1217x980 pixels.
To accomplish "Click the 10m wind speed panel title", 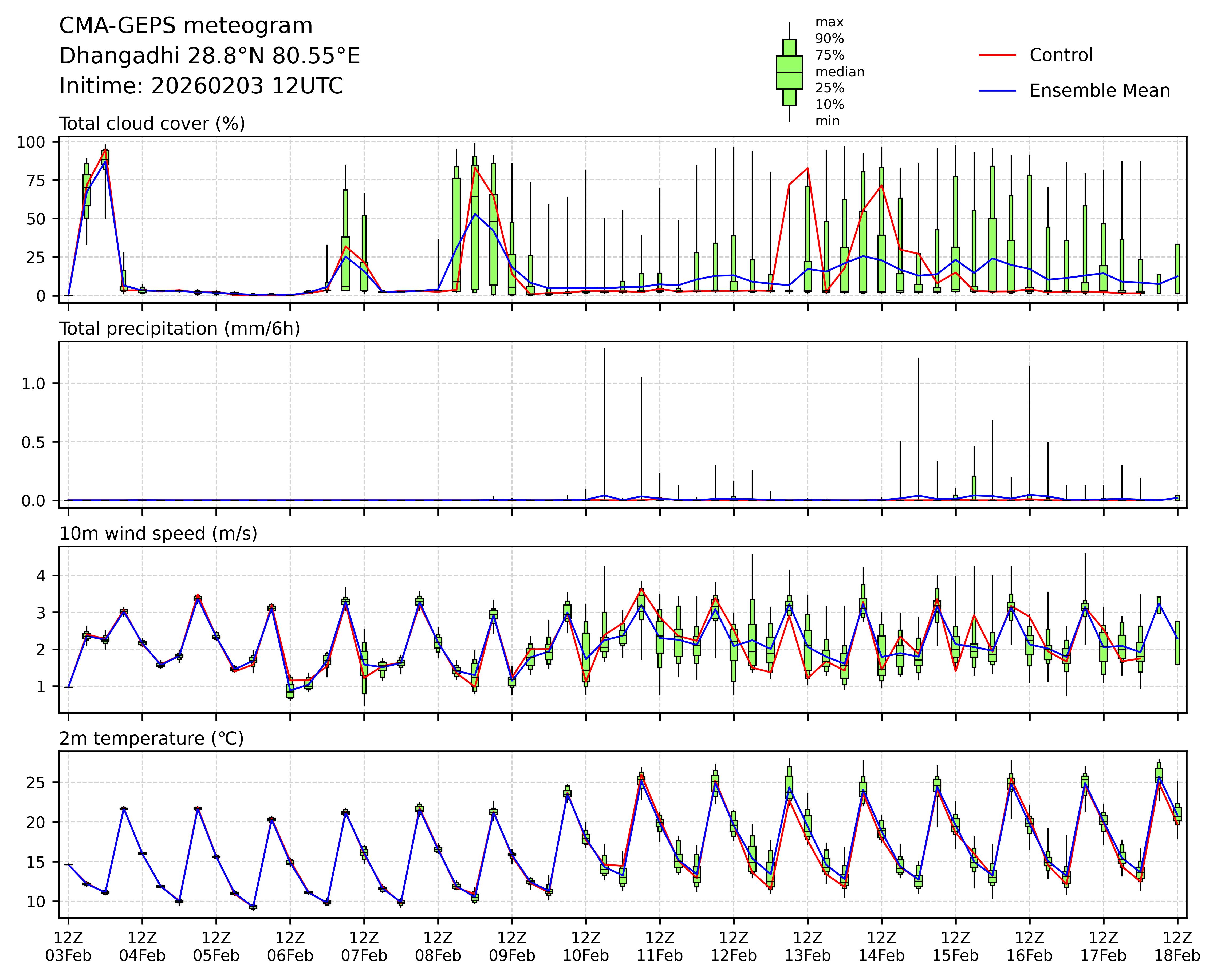I will click(x=158, y=534).
